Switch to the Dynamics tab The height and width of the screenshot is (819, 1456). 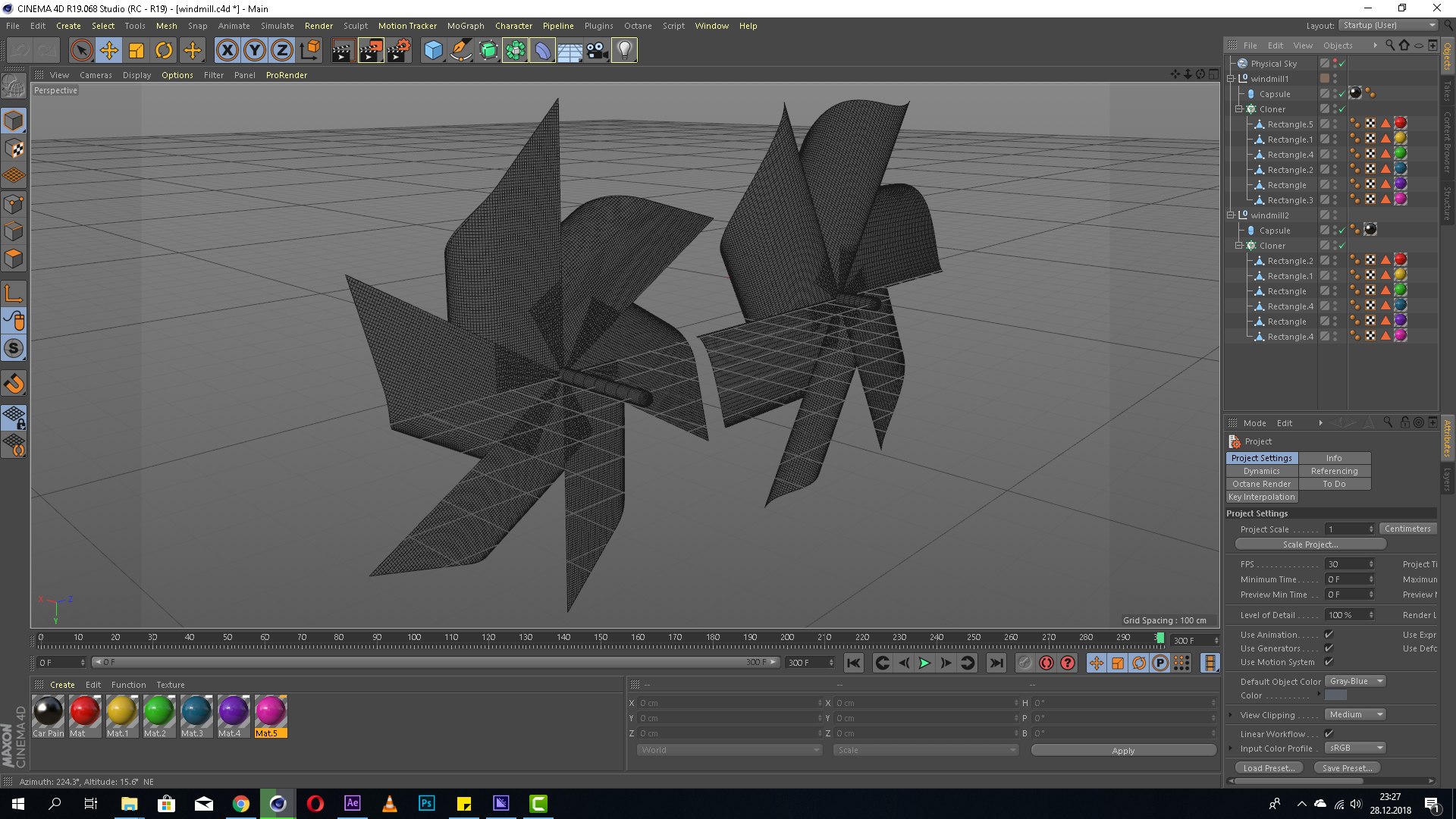pyautogui.click(x=1262, y=471)
